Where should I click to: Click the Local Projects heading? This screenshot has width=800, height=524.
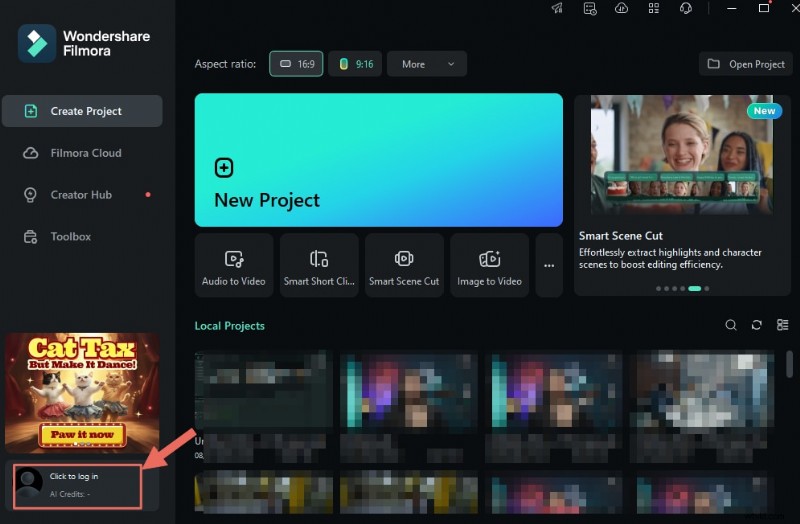[x=230, y=326]
